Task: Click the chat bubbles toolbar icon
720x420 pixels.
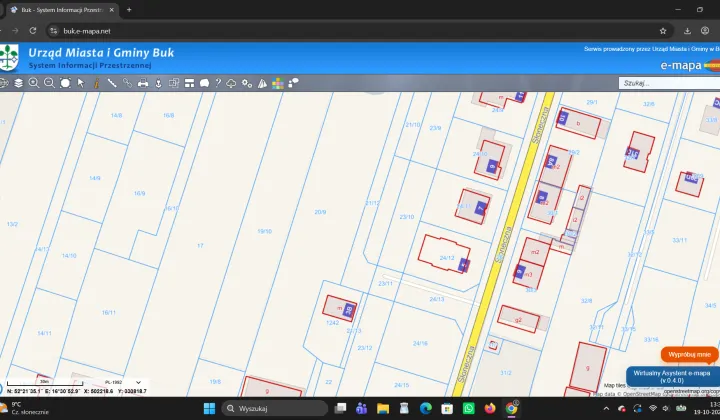Action: 293,83
